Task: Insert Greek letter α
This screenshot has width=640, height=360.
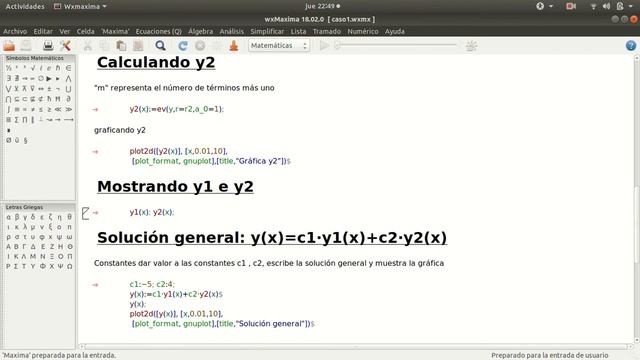Action: click(x=8, y=217)
